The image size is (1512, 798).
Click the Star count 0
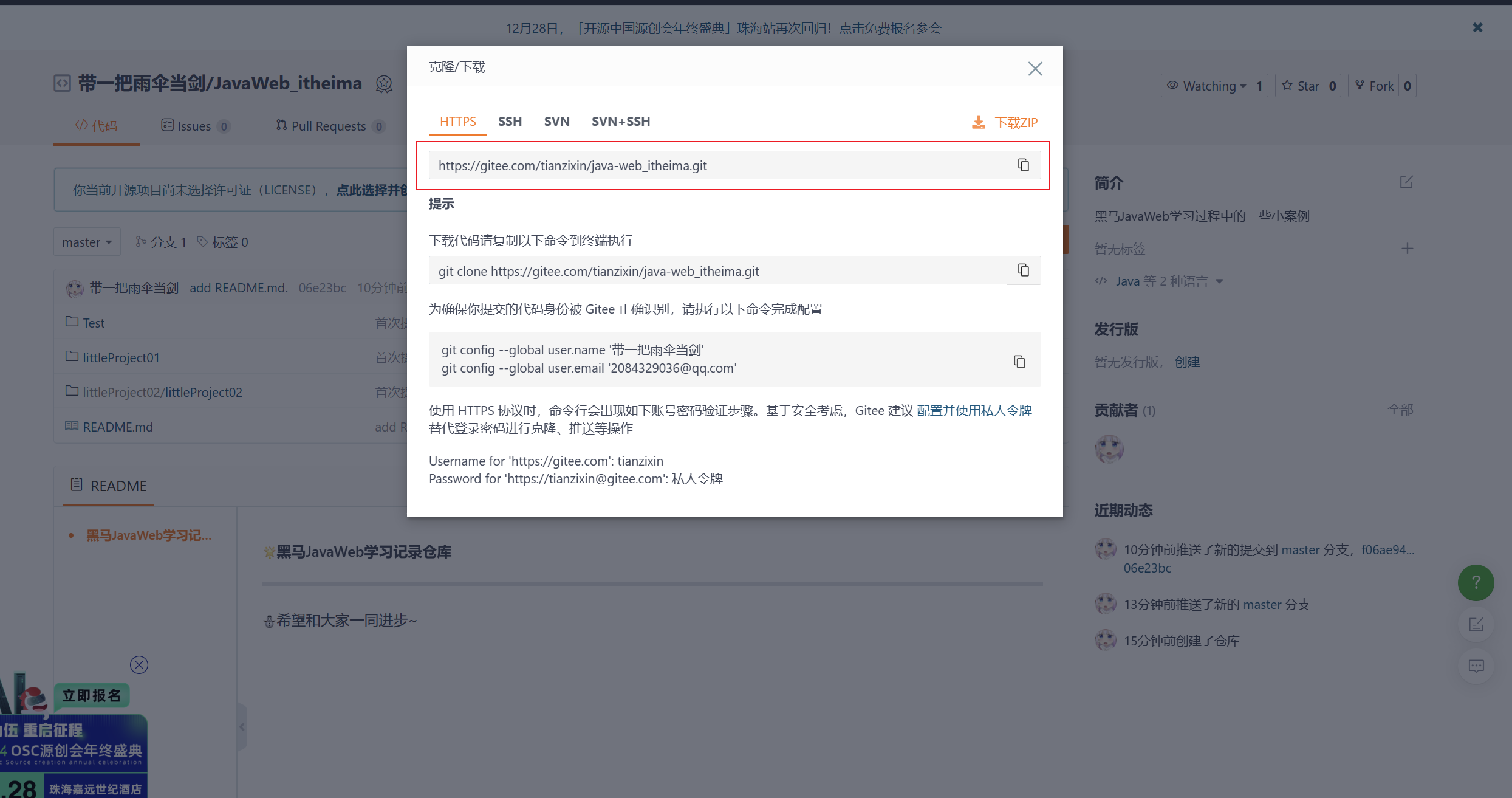1332,86
